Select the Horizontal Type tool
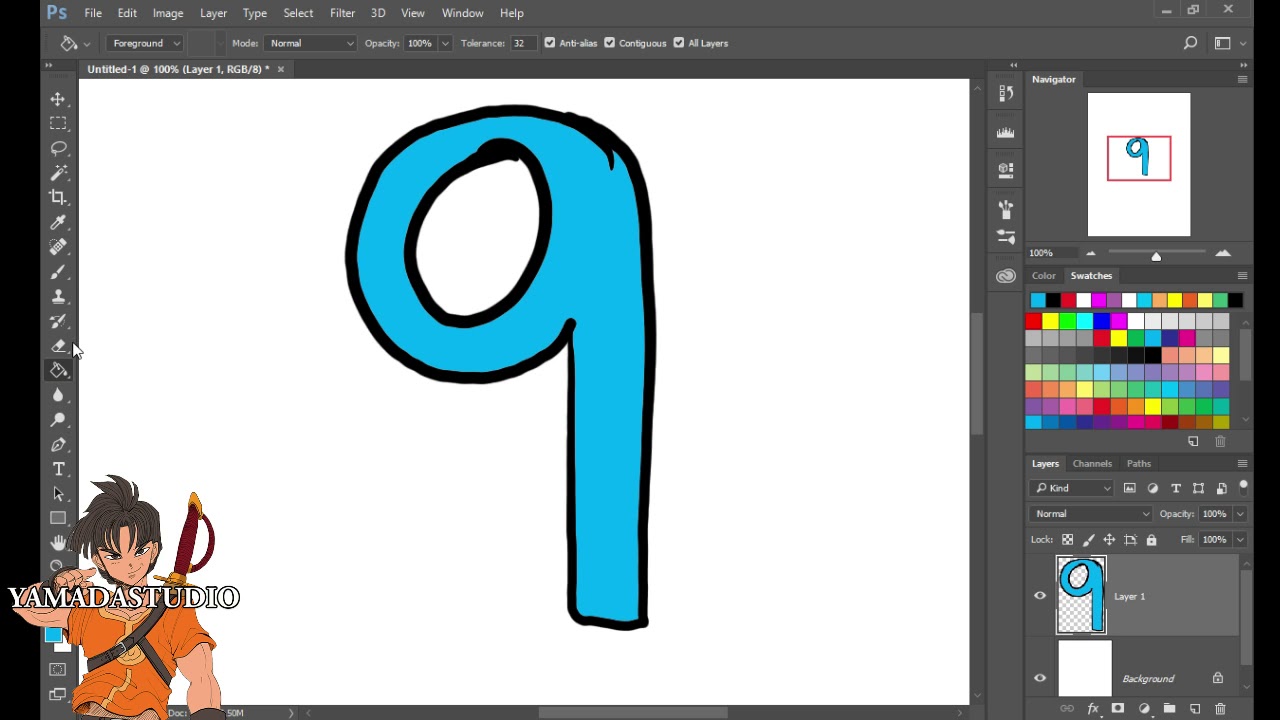1280x720 pixels. pos(58,468)
